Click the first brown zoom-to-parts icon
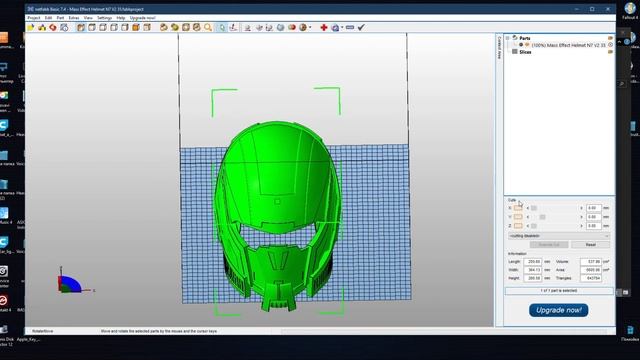The width and height of the screenshot is (640, 360). click(x=164, y=27)
